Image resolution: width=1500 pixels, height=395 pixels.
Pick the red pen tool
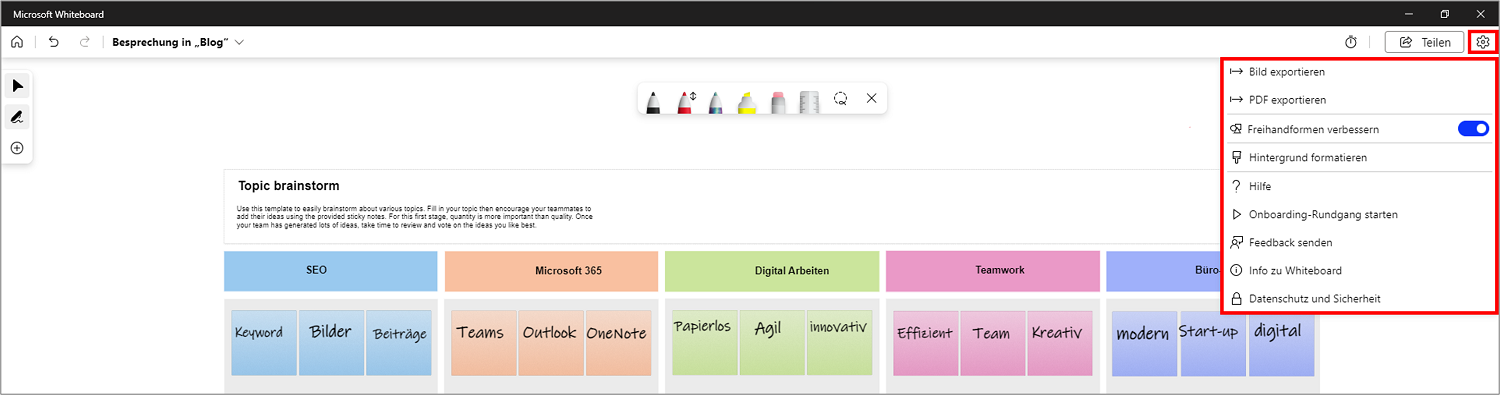coord(686,100)
